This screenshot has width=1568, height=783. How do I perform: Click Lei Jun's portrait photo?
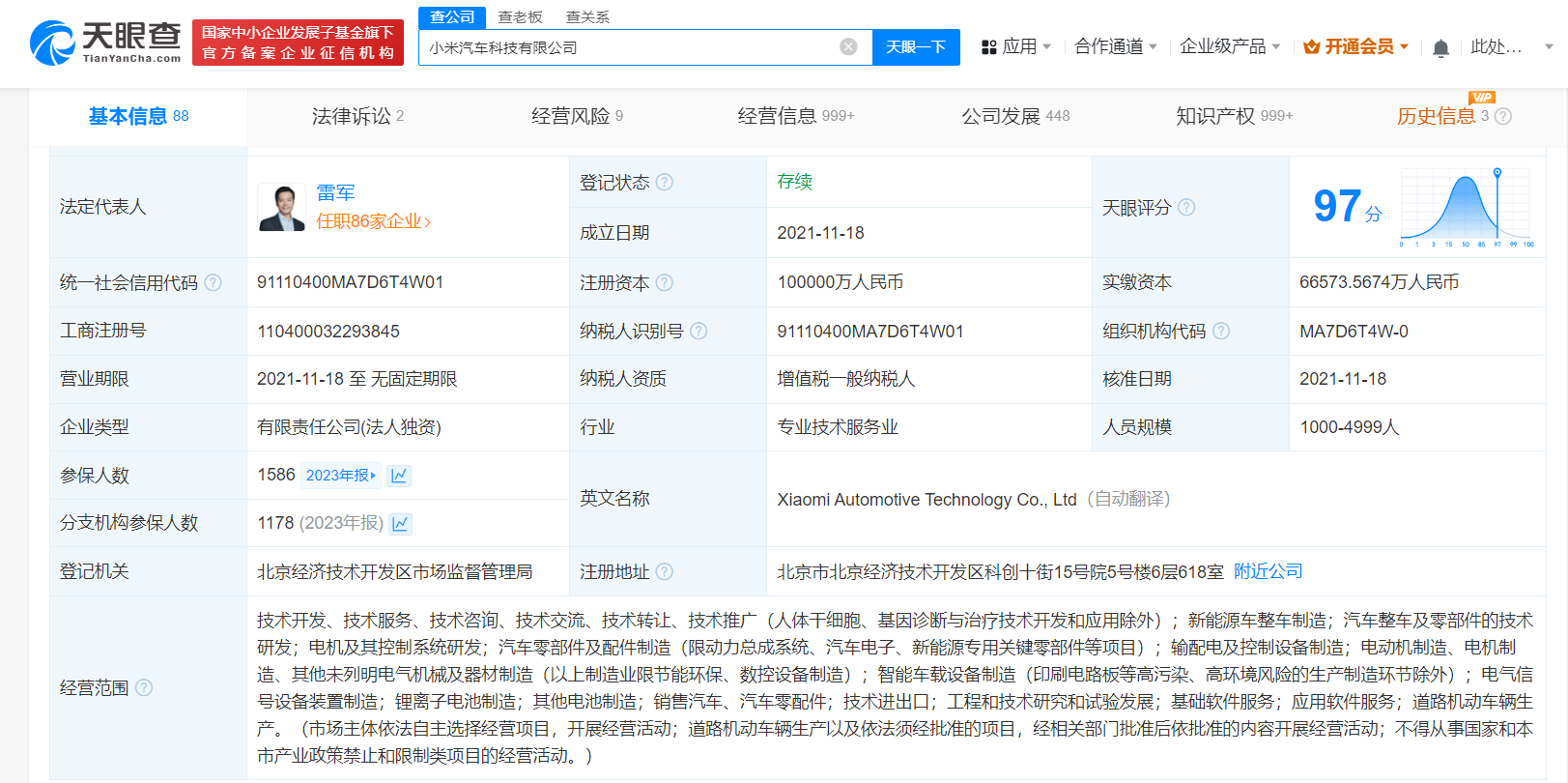tap(282, 208)
